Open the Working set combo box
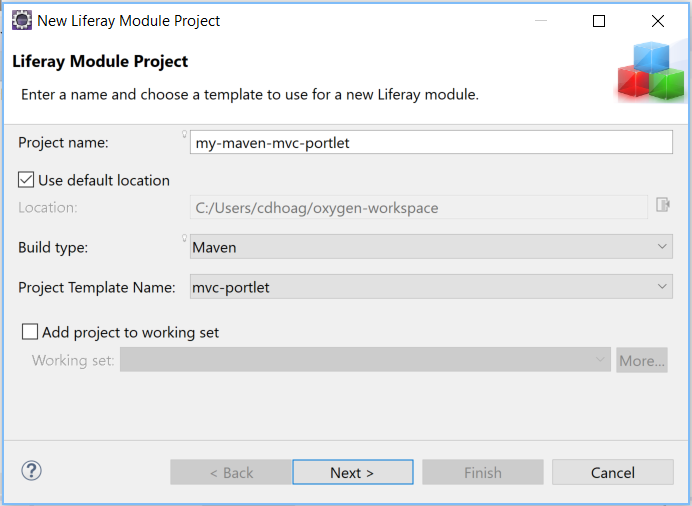This screenshot has width=692, height=506. click(365, 360)
